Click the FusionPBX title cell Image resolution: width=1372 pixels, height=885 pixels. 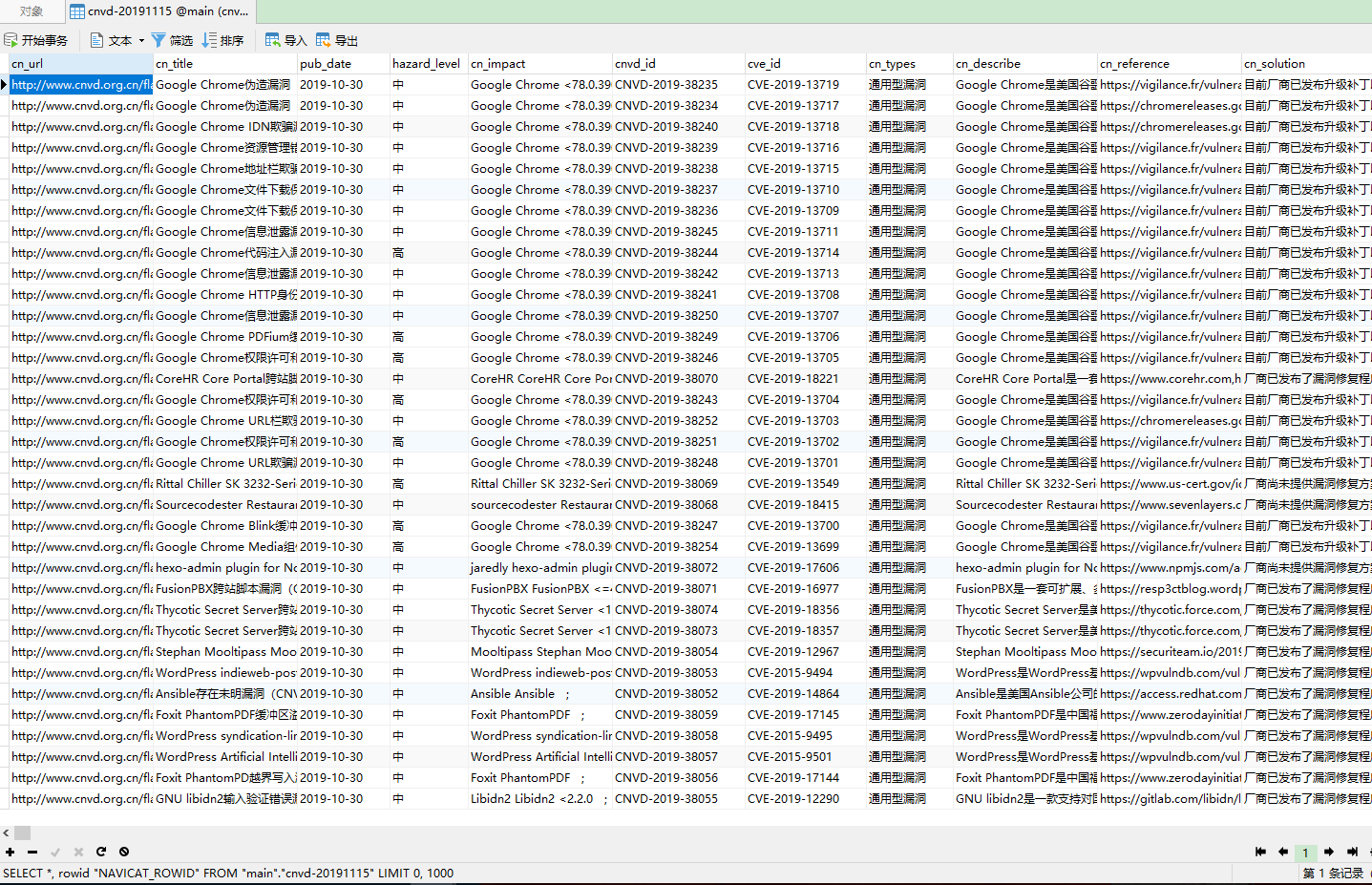(225, 589)
